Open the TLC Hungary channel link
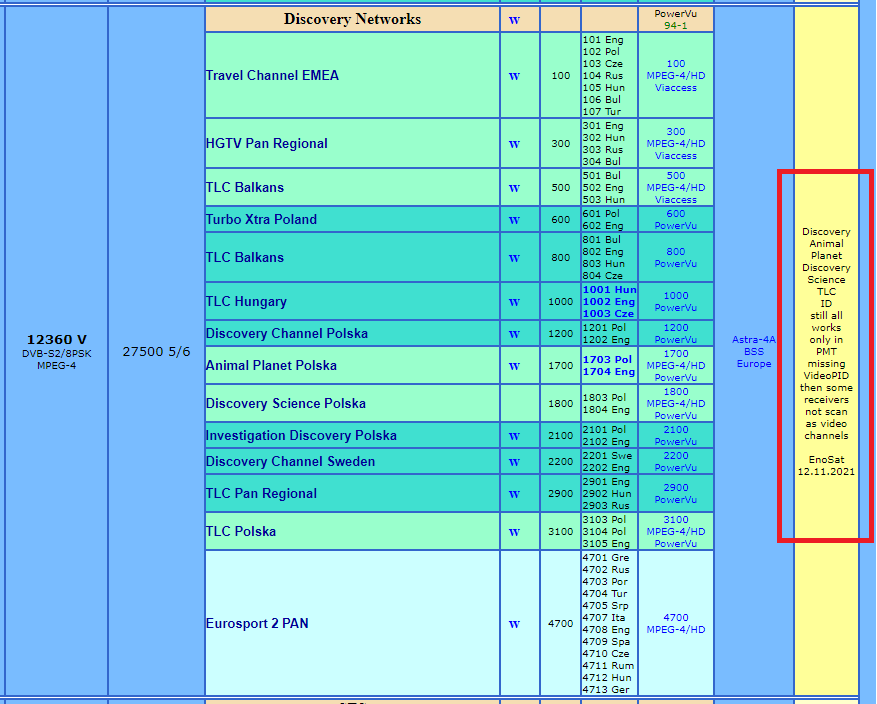The image size is (877, 704). point(246,301)
